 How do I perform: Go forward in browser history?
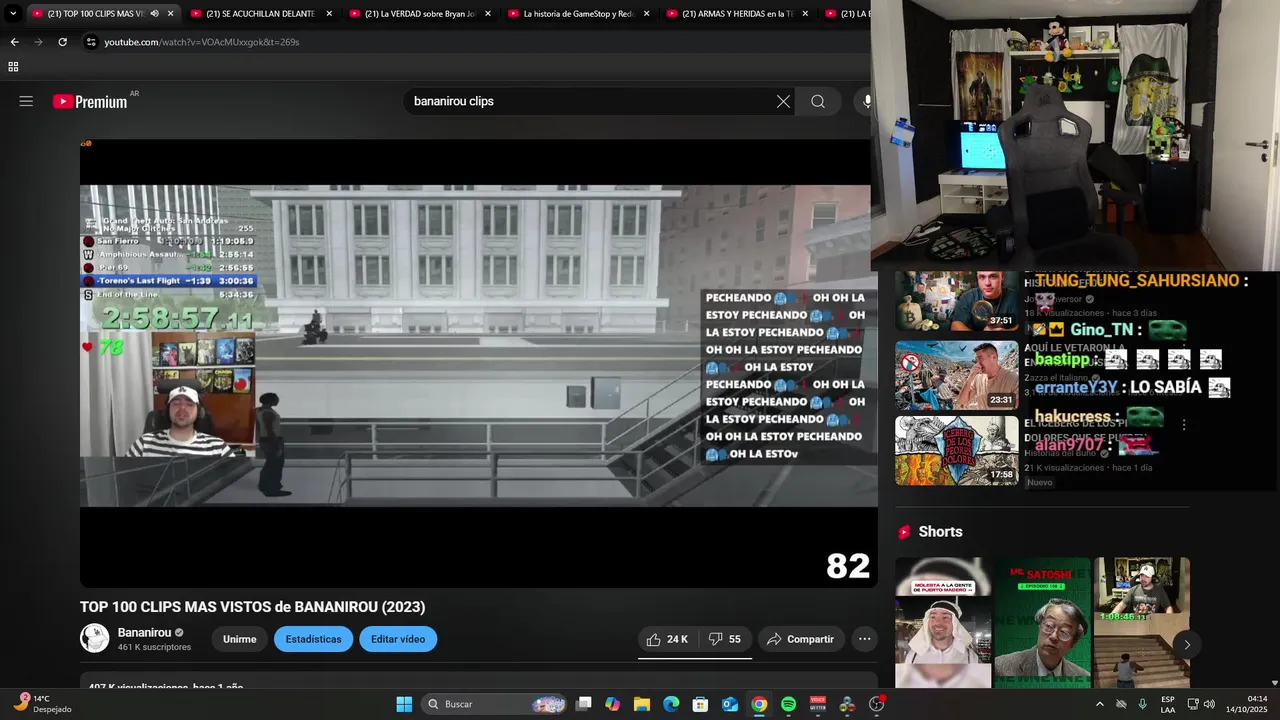[x=38, y=42]
